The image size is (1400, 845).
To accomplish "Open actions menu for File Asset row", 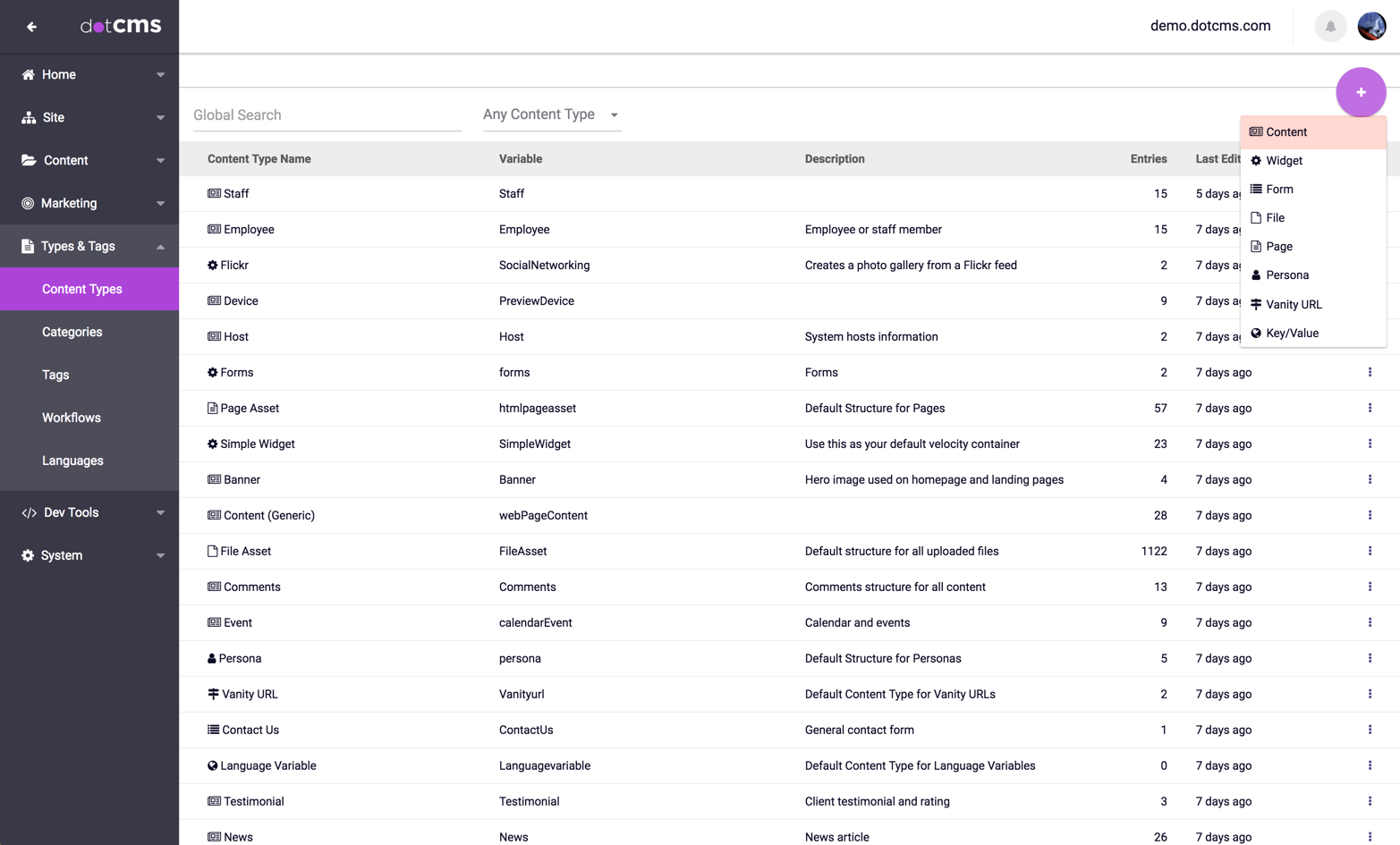I will [x=1370, y=551].
